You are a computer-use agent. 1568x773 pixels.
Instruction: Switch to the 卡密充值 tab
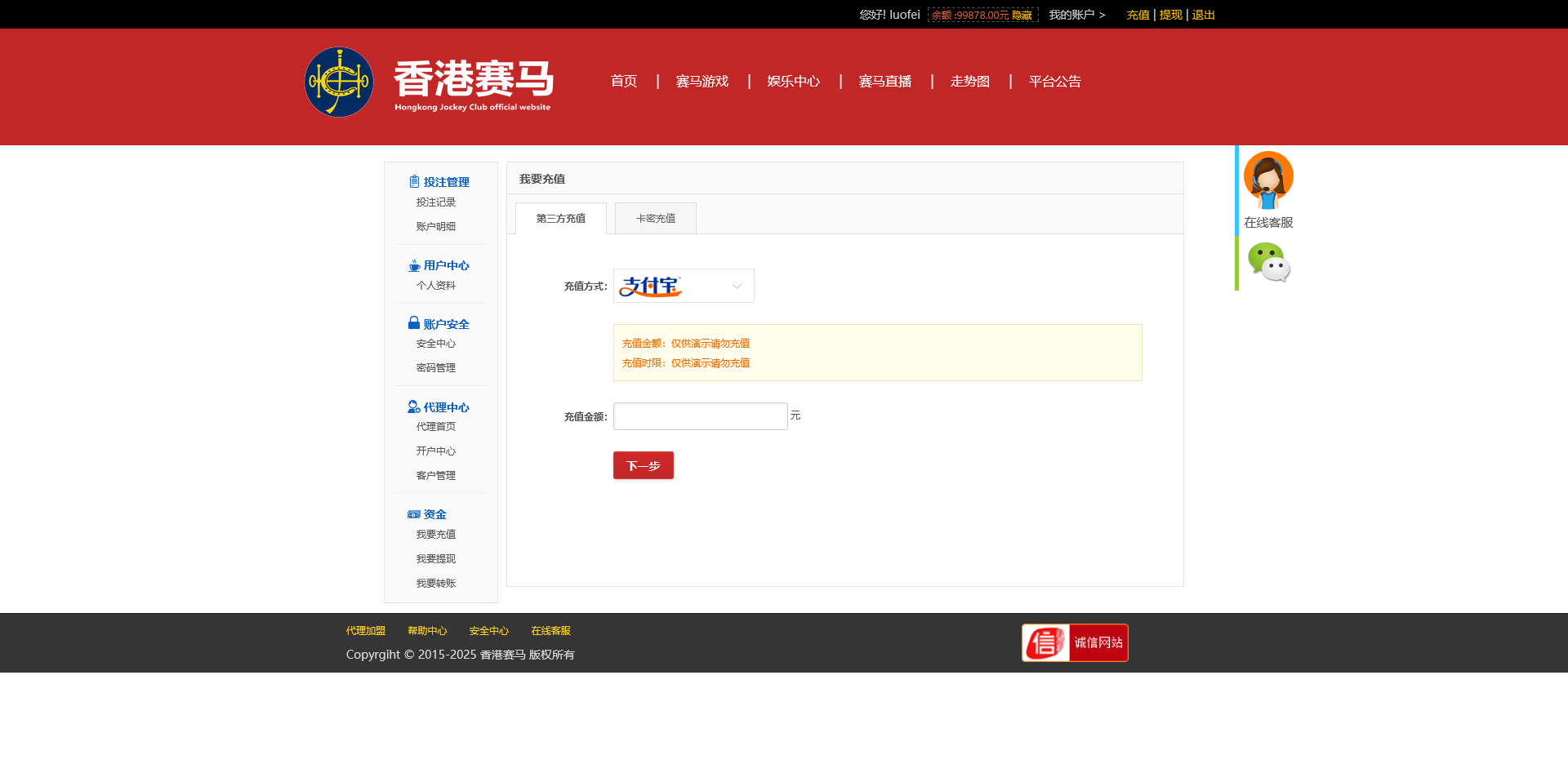pyautogui.click(x=655, y=219)
